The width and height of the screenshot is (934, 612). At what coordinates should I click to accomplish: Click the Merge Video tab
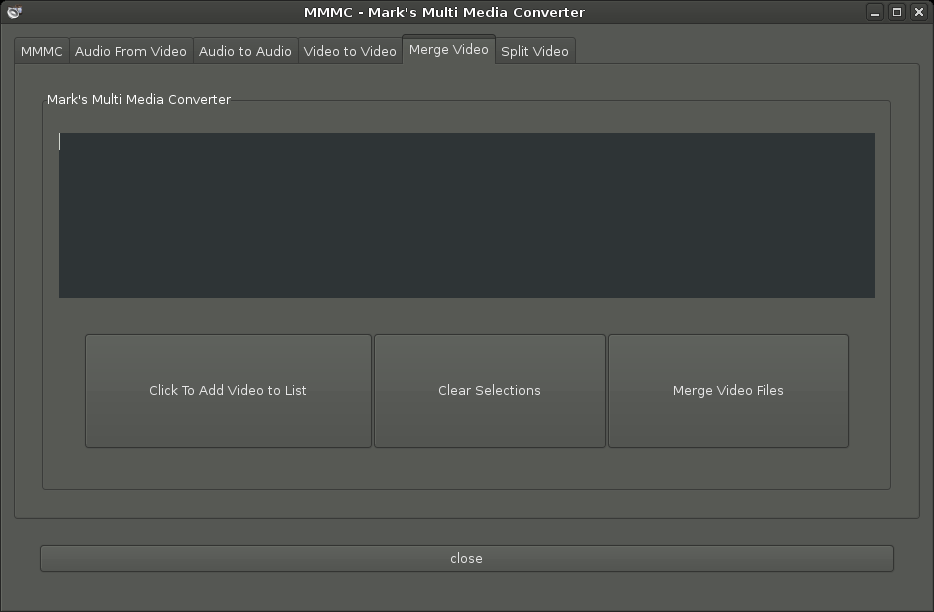[x=449, y=49]
